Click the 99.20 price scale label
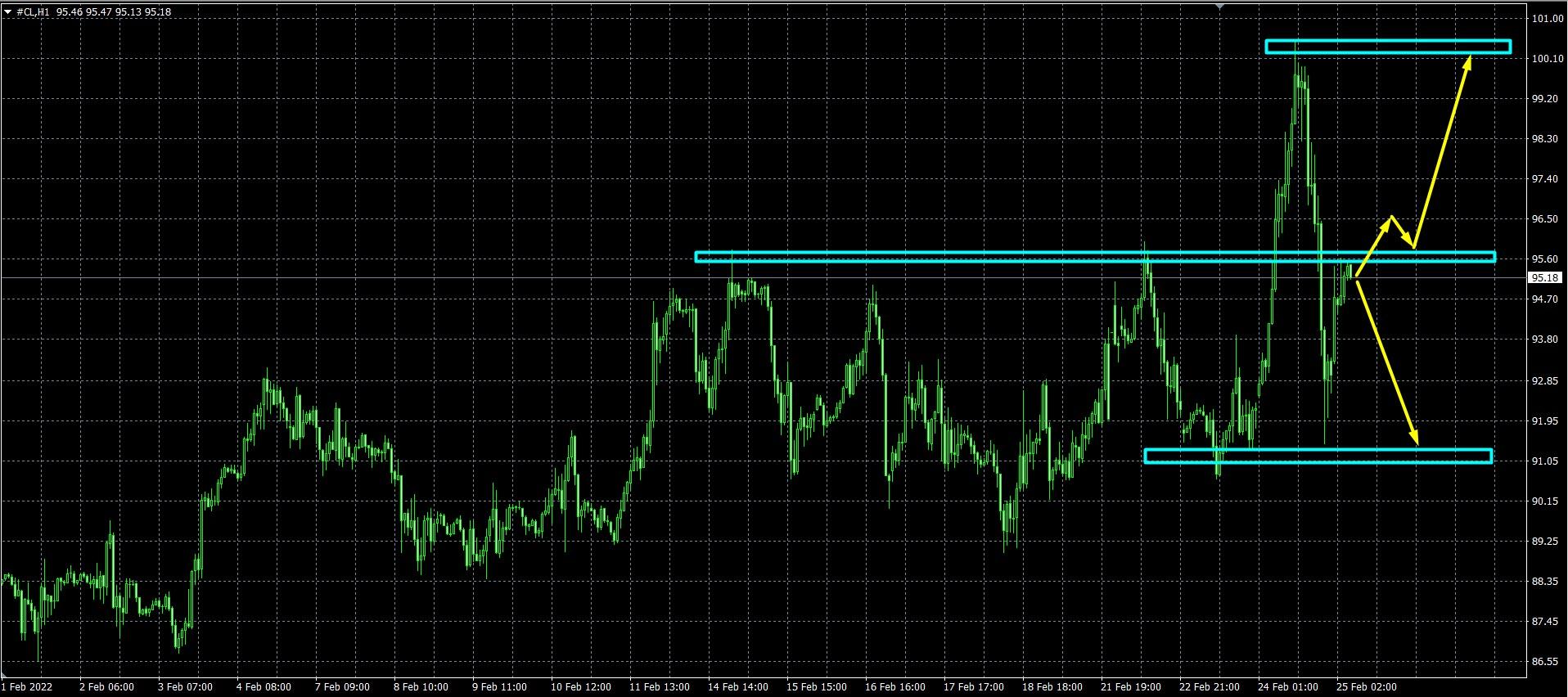Viewport: 1568px width, 697px height. (1545, 99)
